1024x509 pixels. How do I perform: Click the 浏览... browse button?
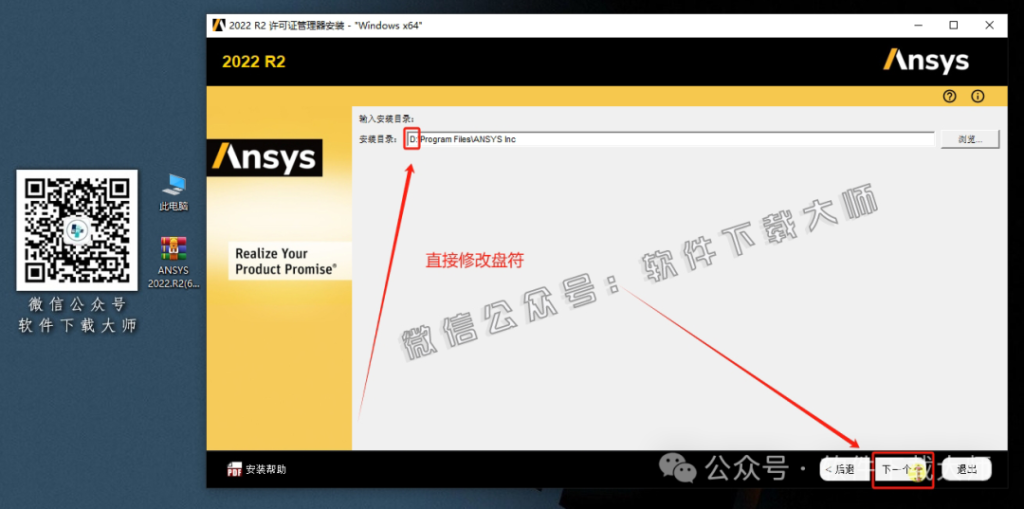tap(970, 139)
